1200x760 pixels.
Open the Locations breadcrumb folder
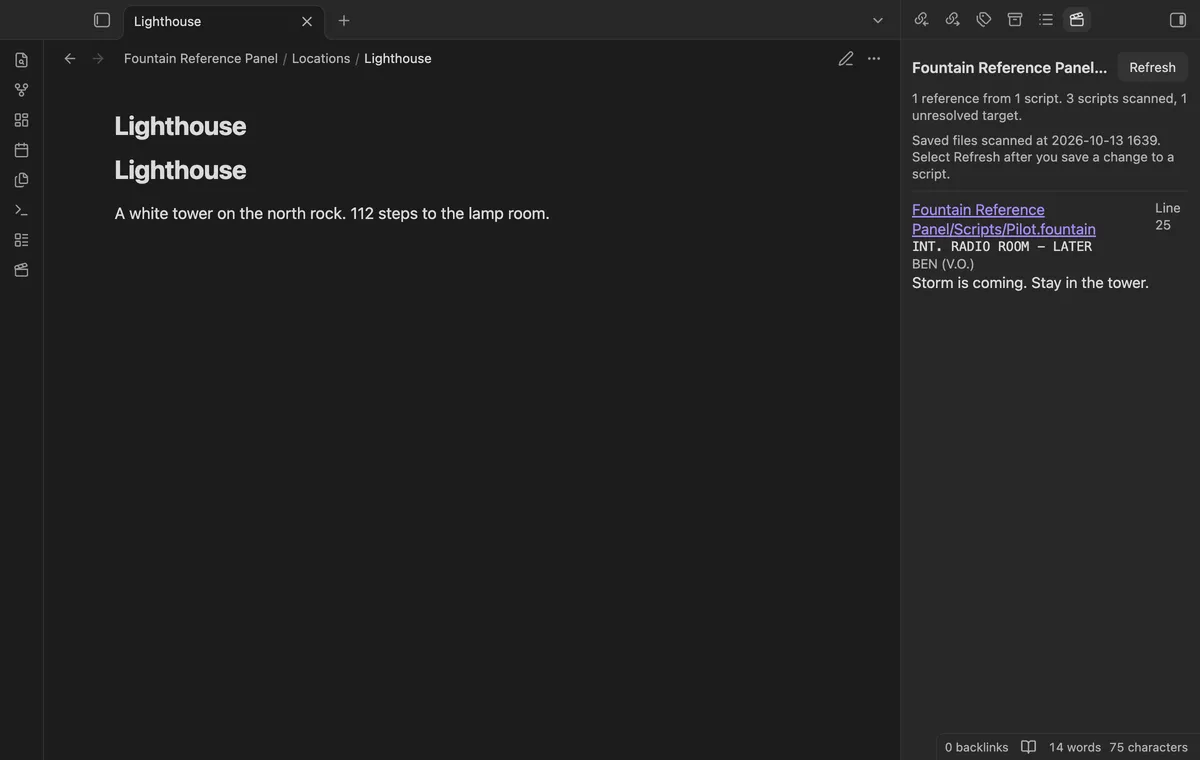point(321,58)
